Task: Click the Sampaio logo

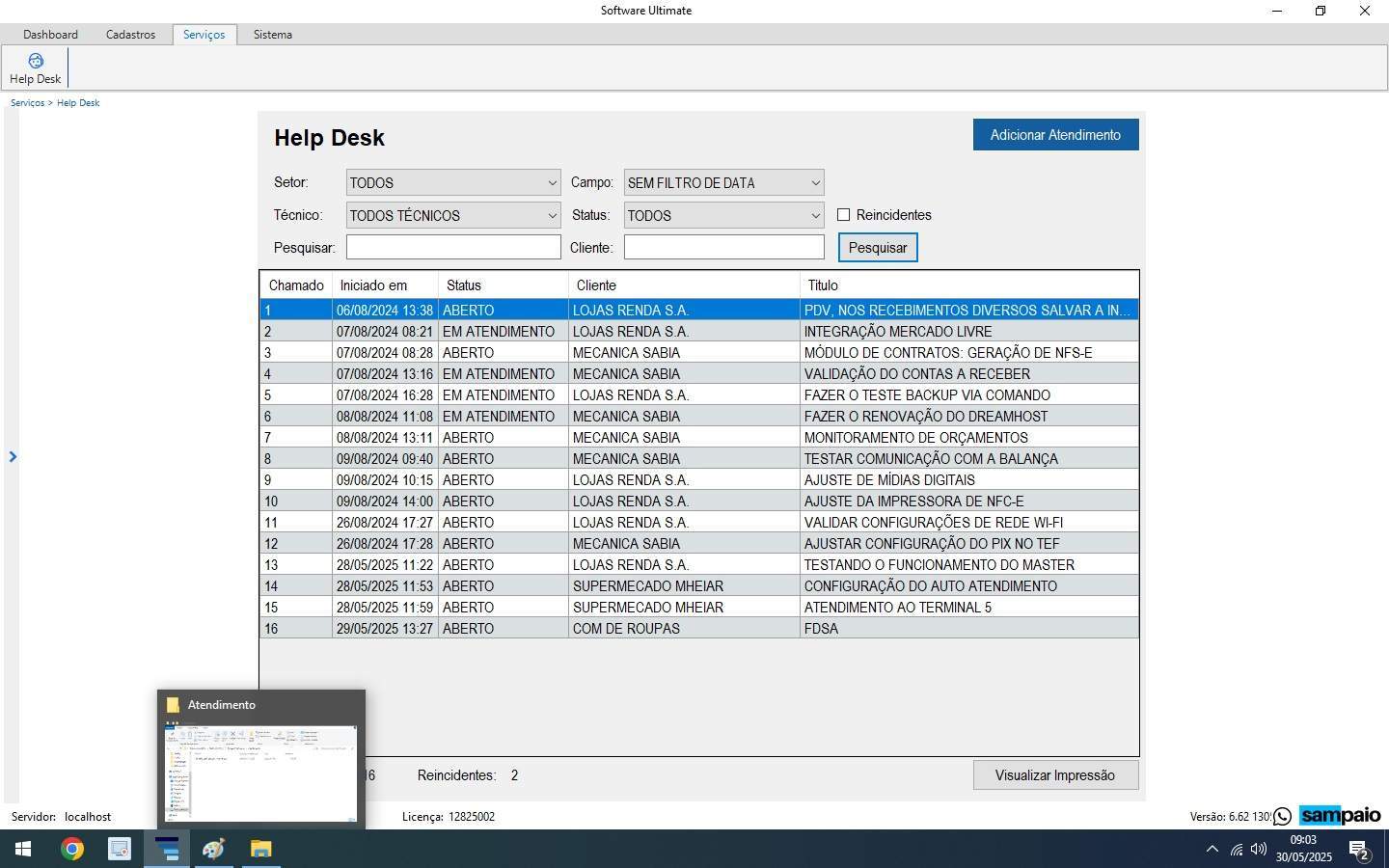Action: click(1340, 816)
